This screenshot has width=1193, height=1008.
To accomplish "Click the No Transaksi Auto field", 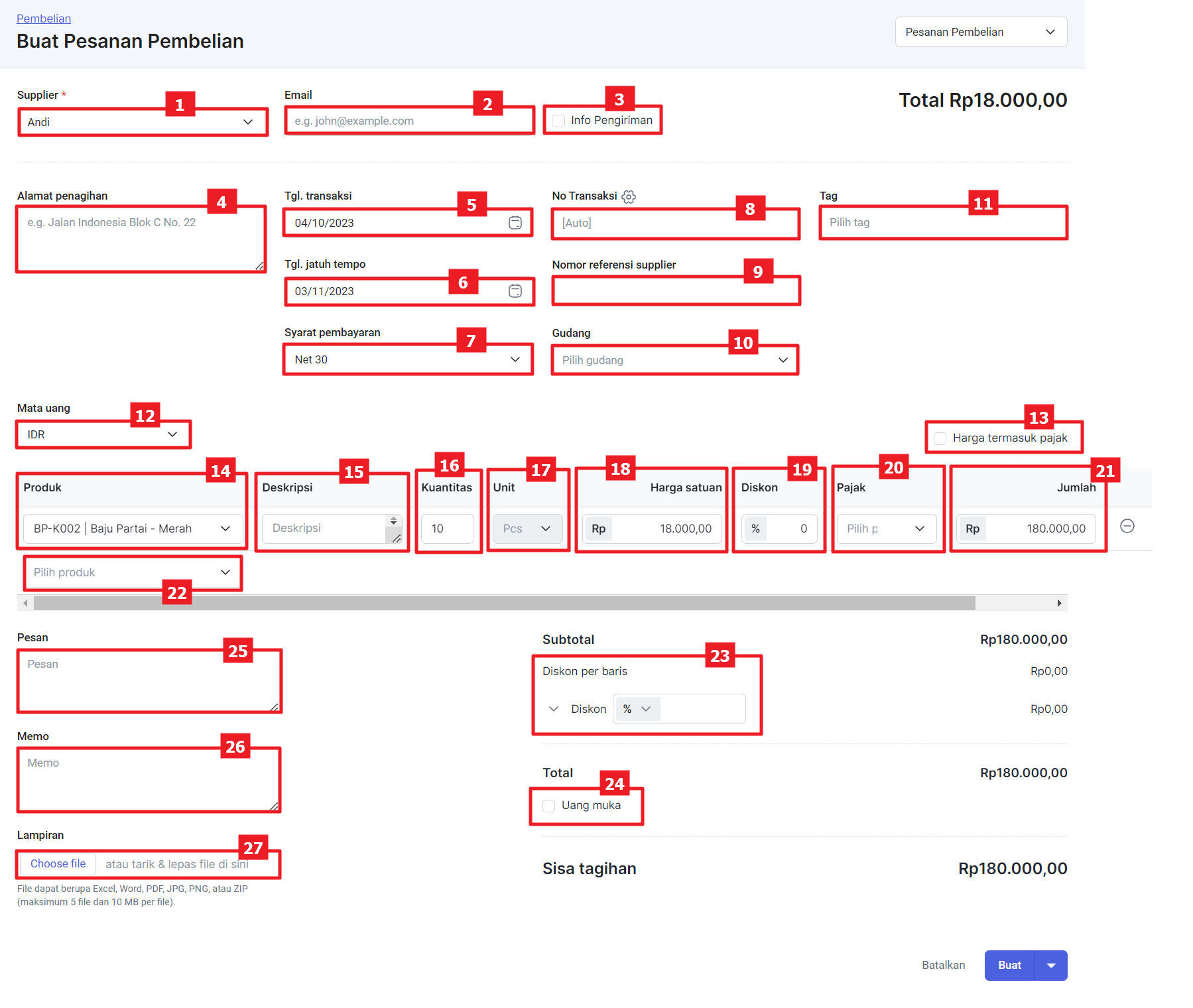I will pos(675,223).
